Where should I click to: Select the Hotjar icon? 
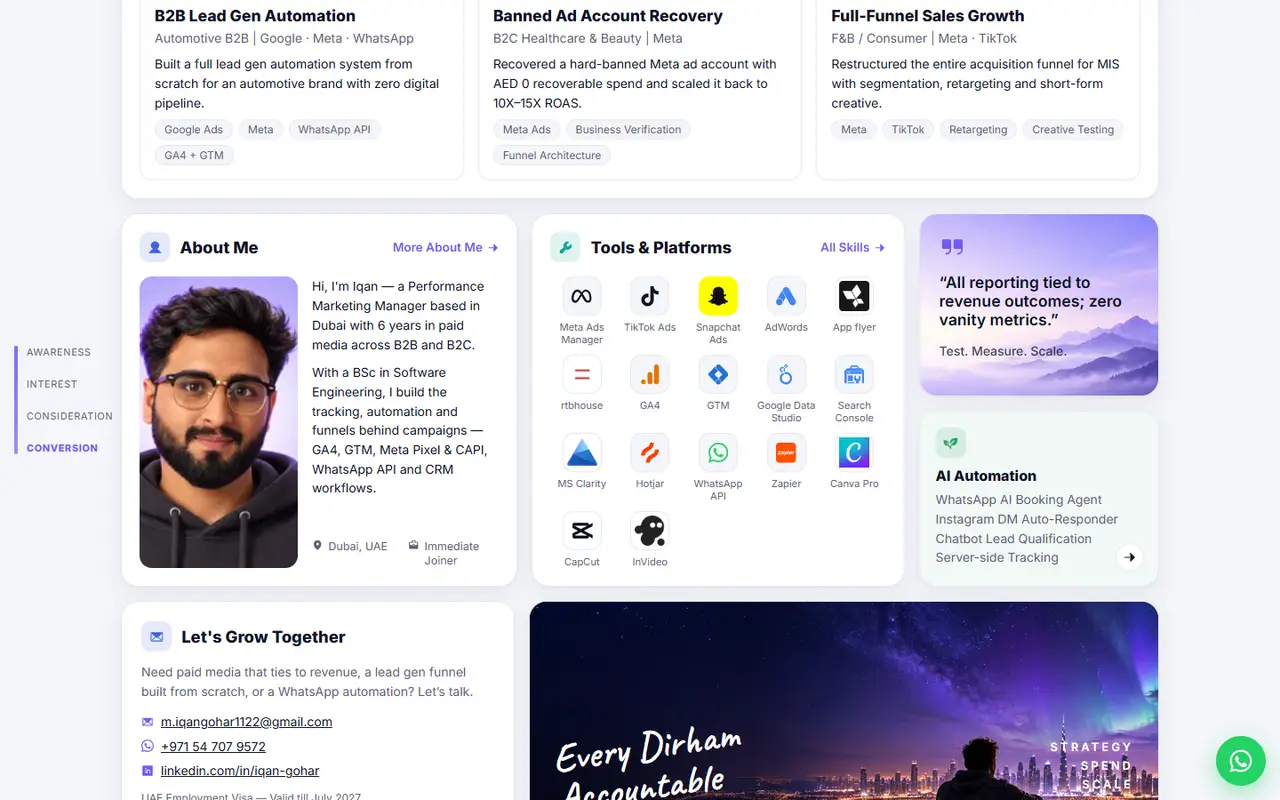tap(650, 452)
